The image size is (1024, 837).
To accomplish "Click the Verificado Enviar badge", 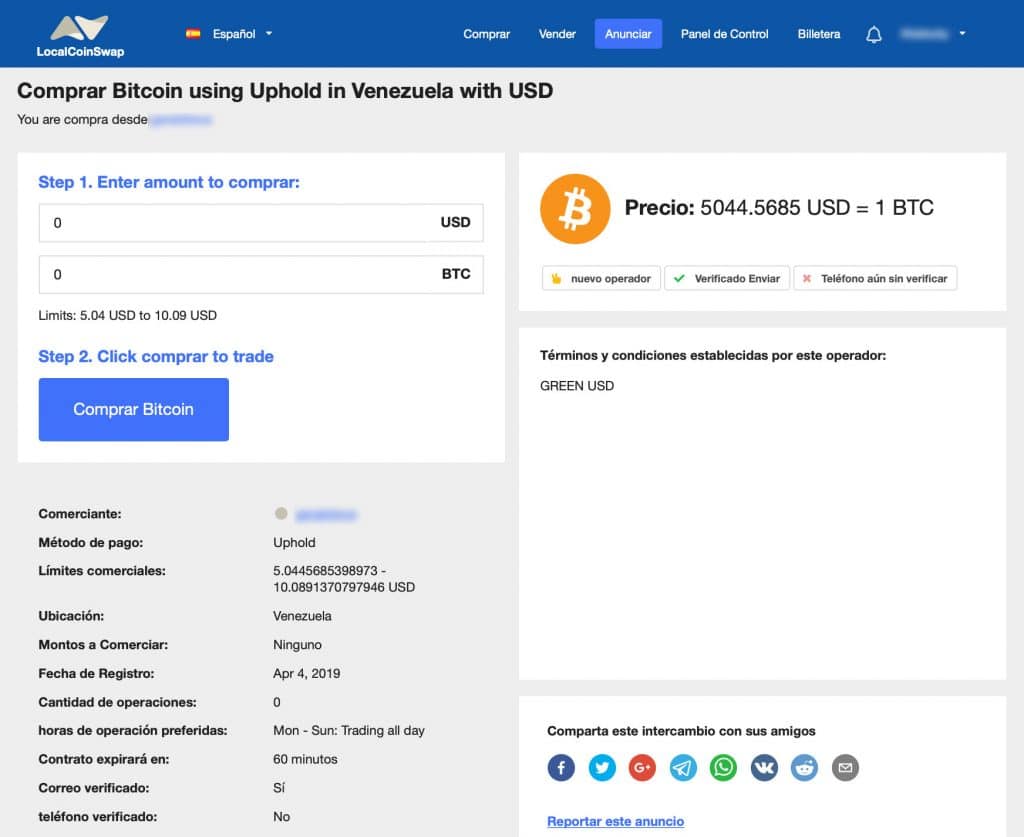I will (x=727, y=278).
